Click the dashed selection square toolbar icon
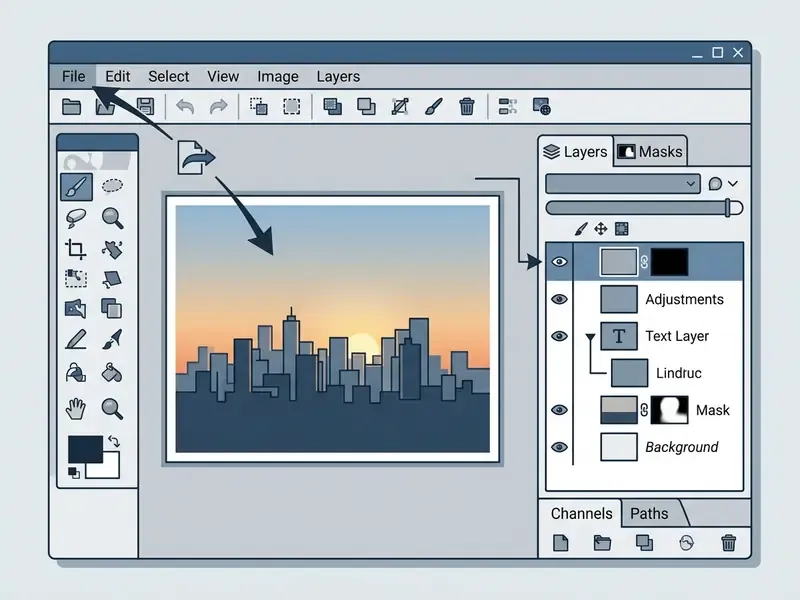The width and height of the screenshot is (800, 600). (292, 107)
